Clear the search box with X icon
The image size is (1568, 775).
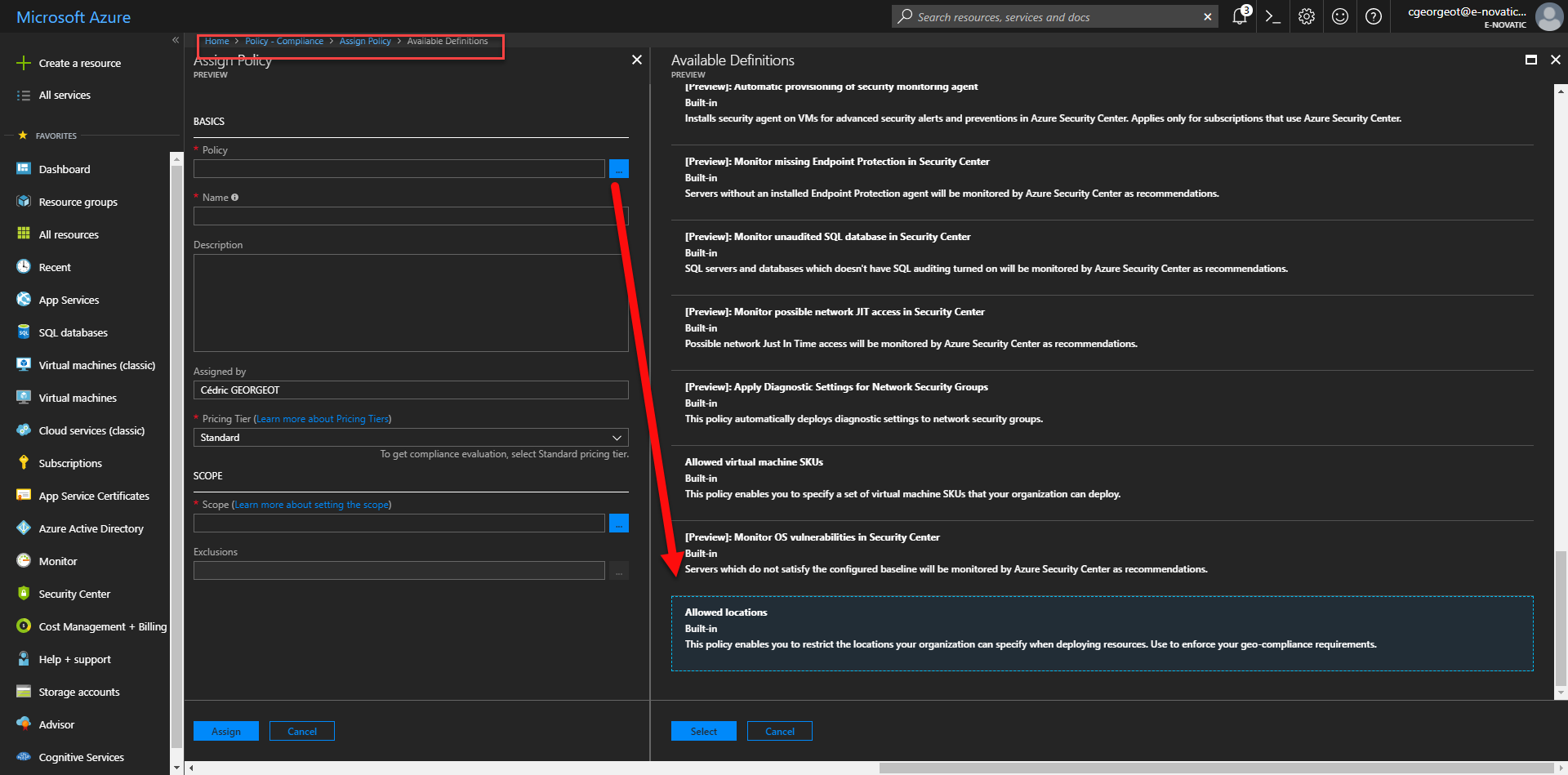tap(1208, 17)
